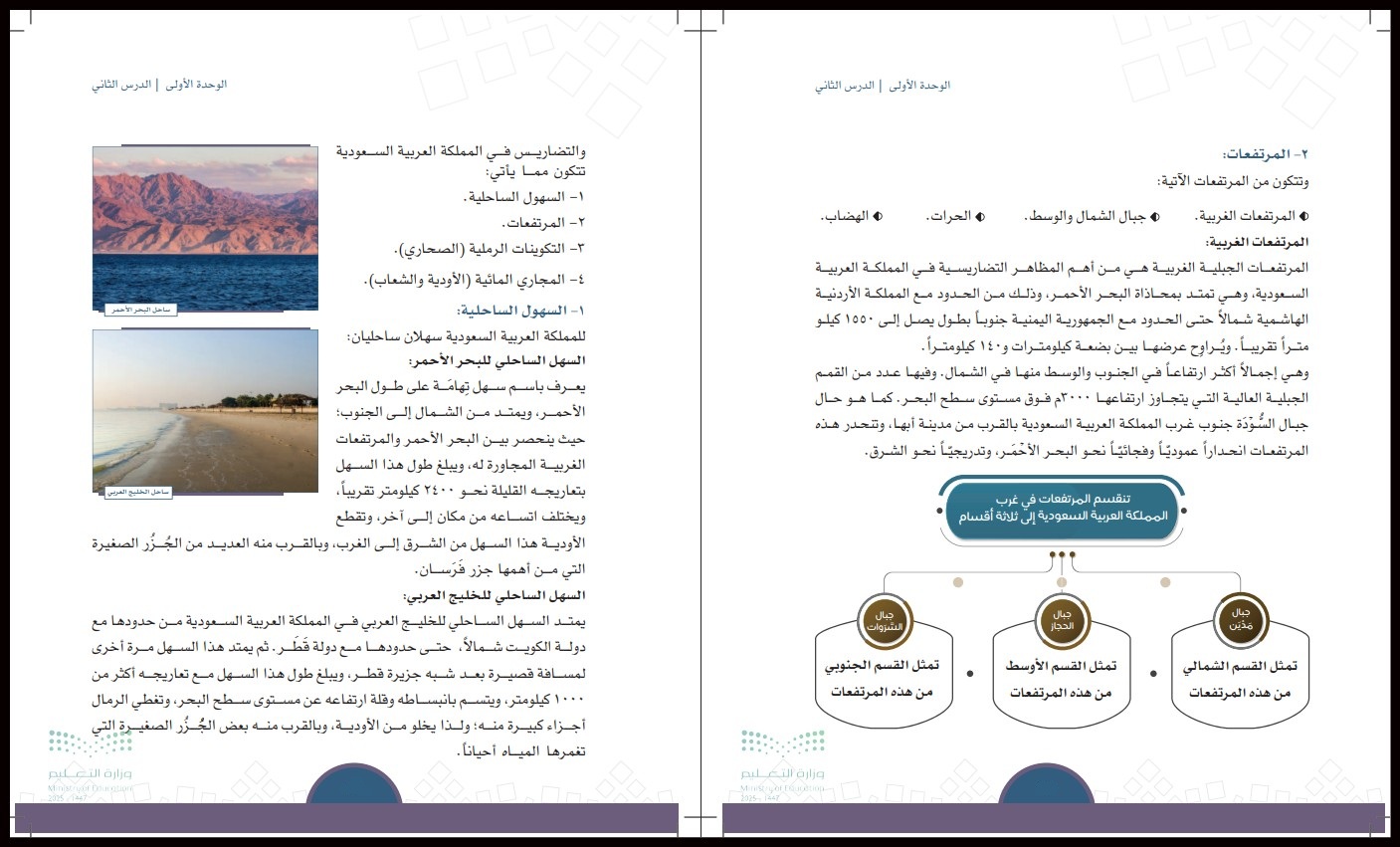Click the left page header 'الوحدة الأولى | الدرس الثاني'
The image size is (1400, 847).
pyautogui.click(x=159, y=85)
